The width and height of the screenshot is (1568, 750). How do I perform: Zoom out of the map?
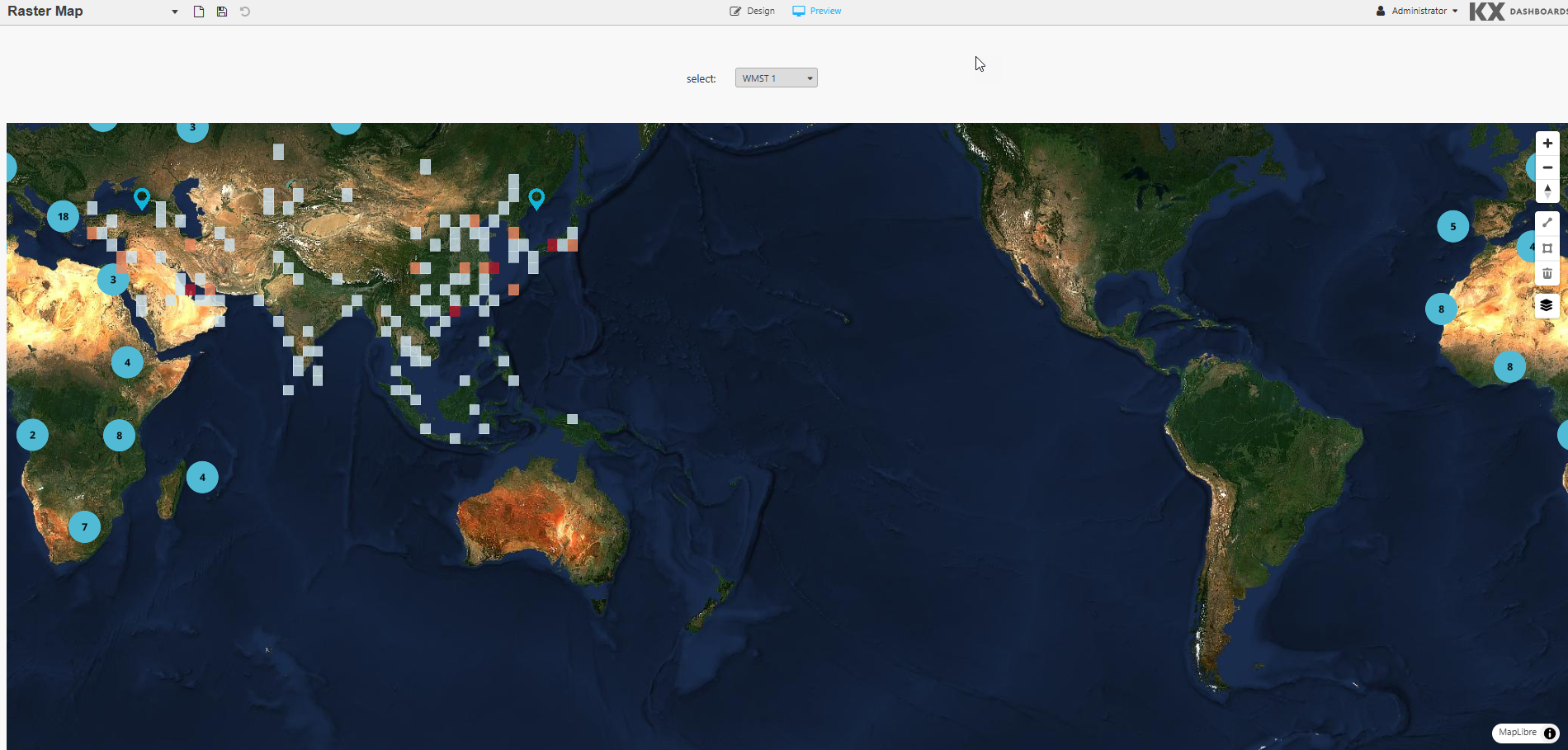tap(1547, 167)
